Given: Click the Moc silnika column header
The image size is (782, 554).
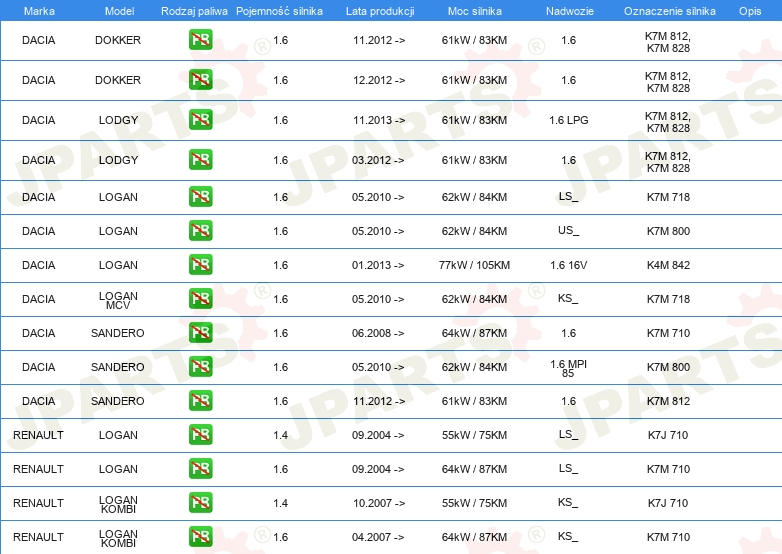Looking at the screenshot, I should click(x=475, y=11).
